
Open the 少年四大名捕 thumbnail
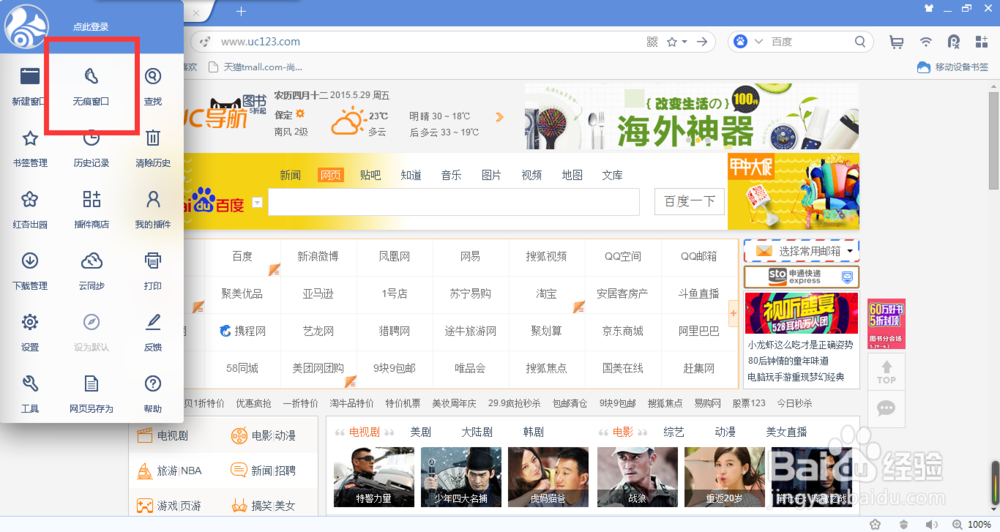point(461,477)
